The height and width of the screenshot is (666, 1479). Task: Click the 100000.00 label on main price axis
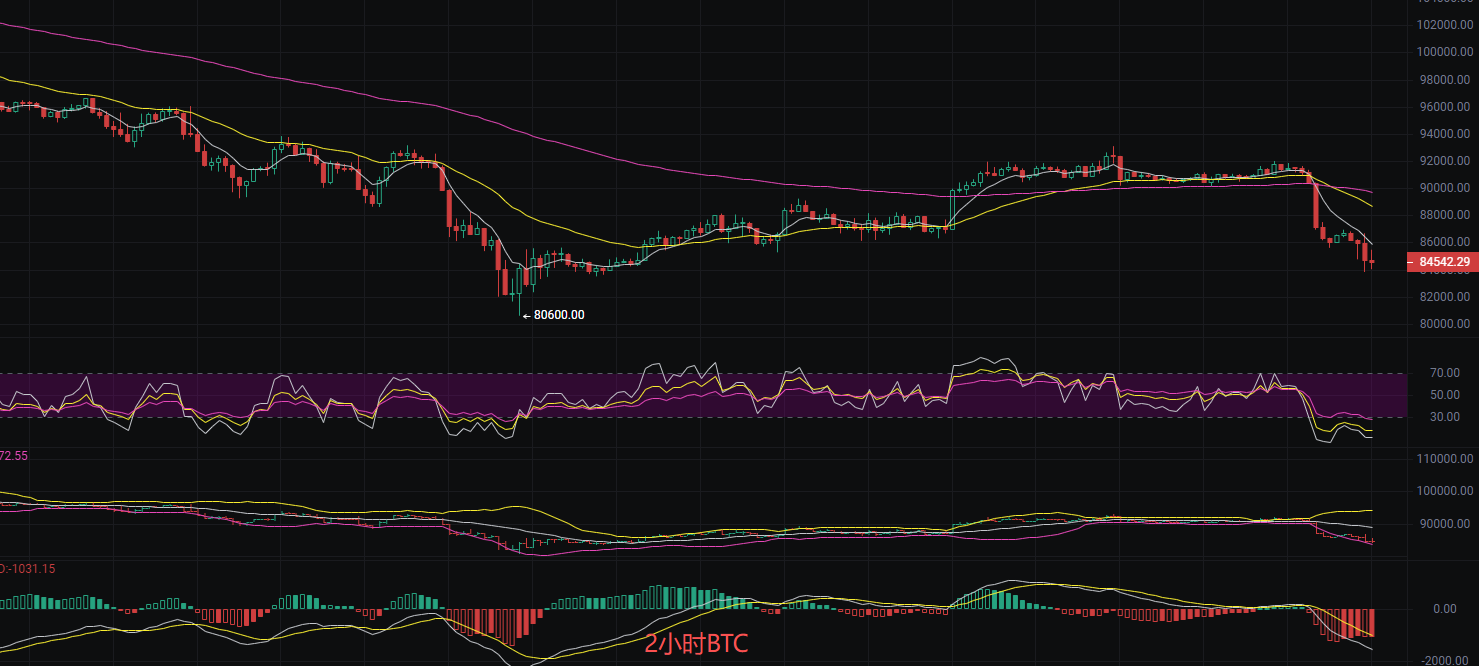click(1441, 52)
